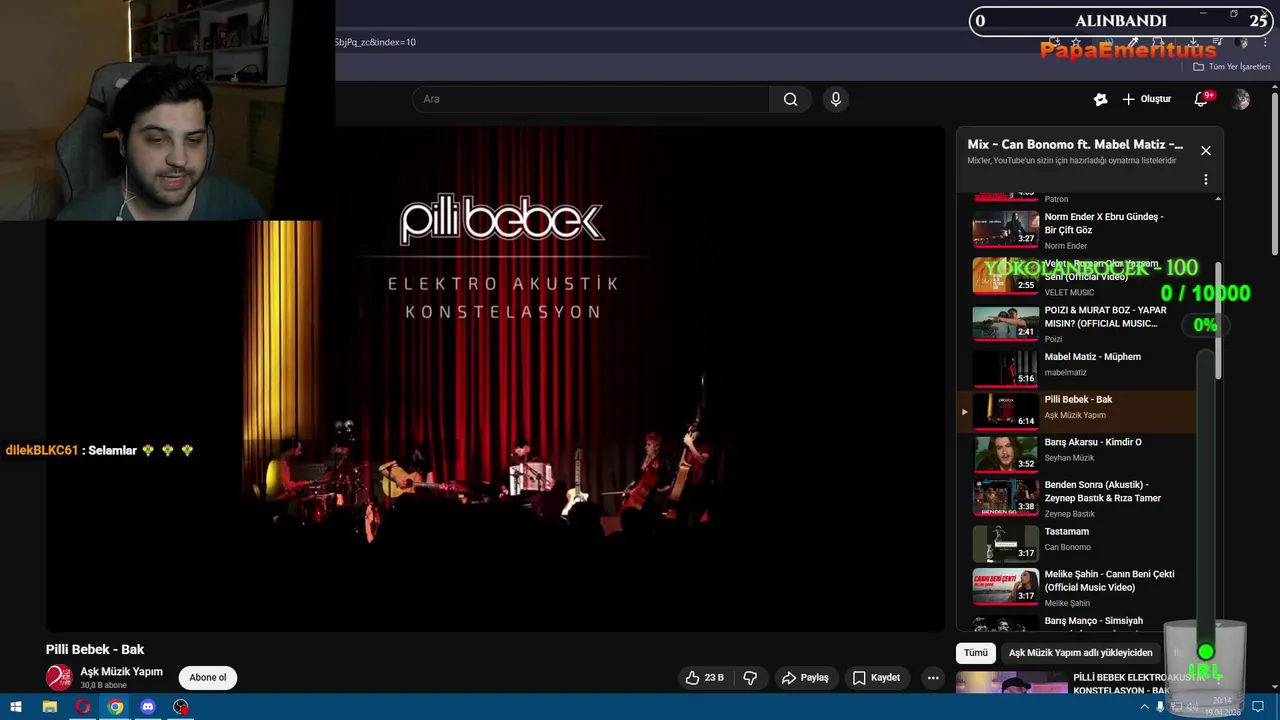This screenshot has width=1280, height=720.
Task: Open more actions ellipsis below video
Action: pyautogui.click(x=933, y=677)
